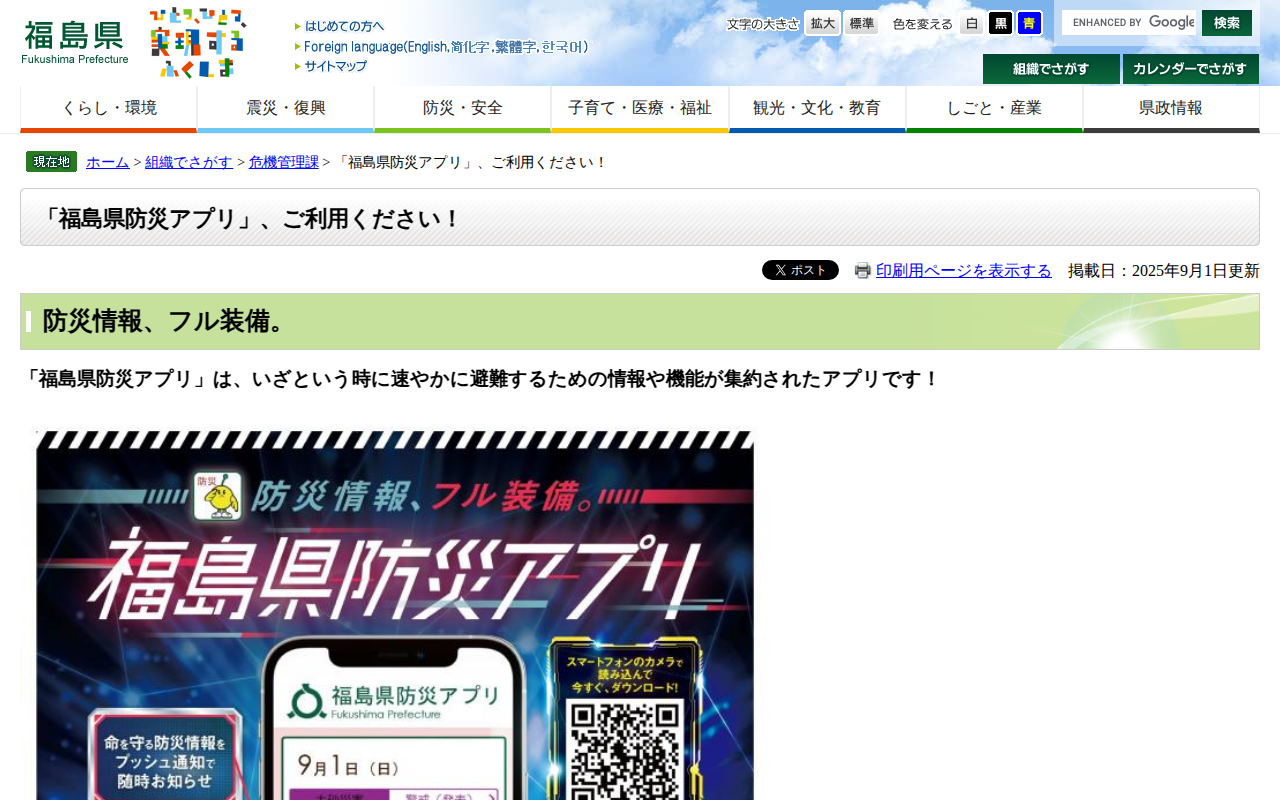Select the blue 青 color scheme
Viewport: 1280px width, 800px height.
(1030, 23)
